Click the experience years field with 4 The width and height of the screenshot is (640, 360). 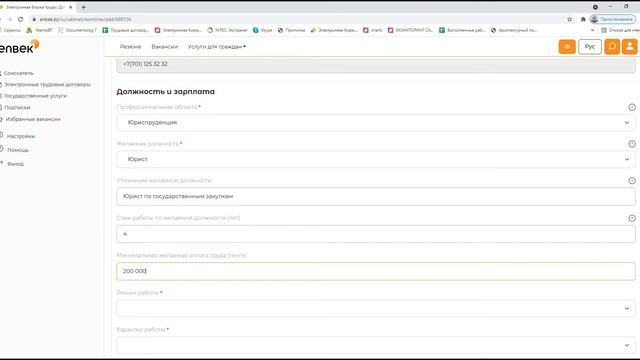pos(376,234)
